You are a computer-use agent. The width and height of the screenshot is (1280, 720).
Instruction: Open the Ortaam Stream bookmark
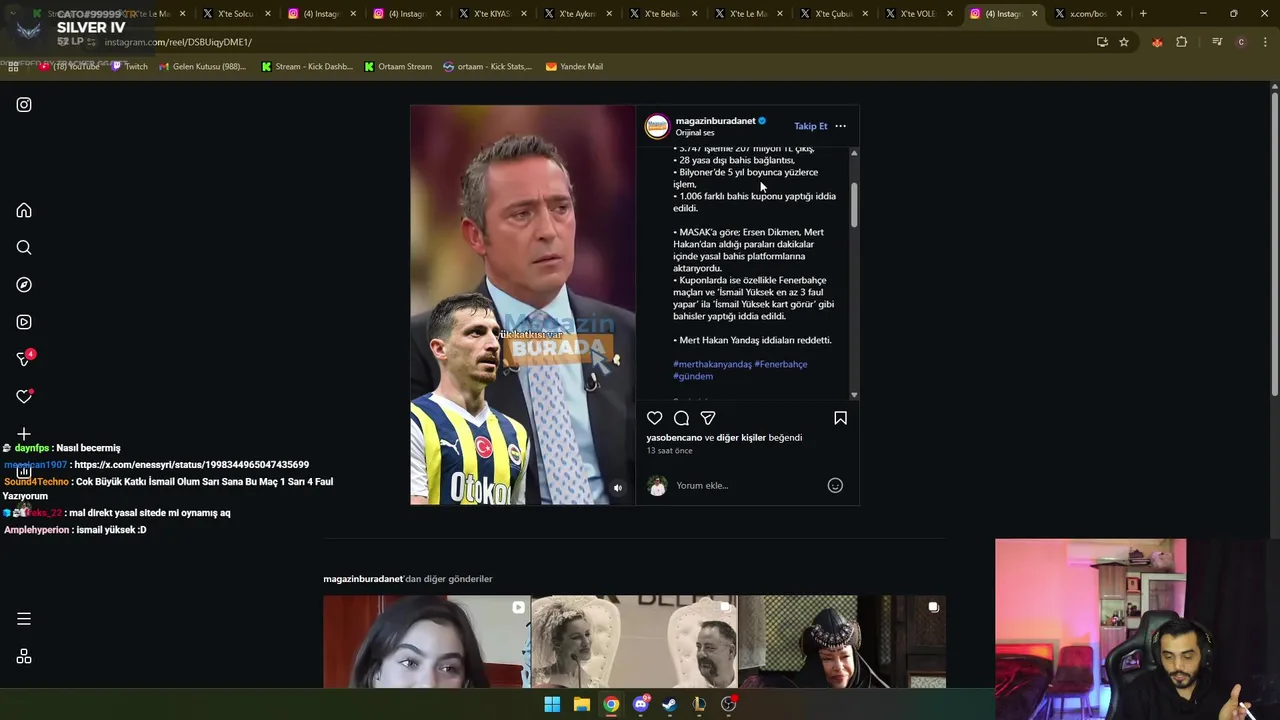click(x=398, y=67)
